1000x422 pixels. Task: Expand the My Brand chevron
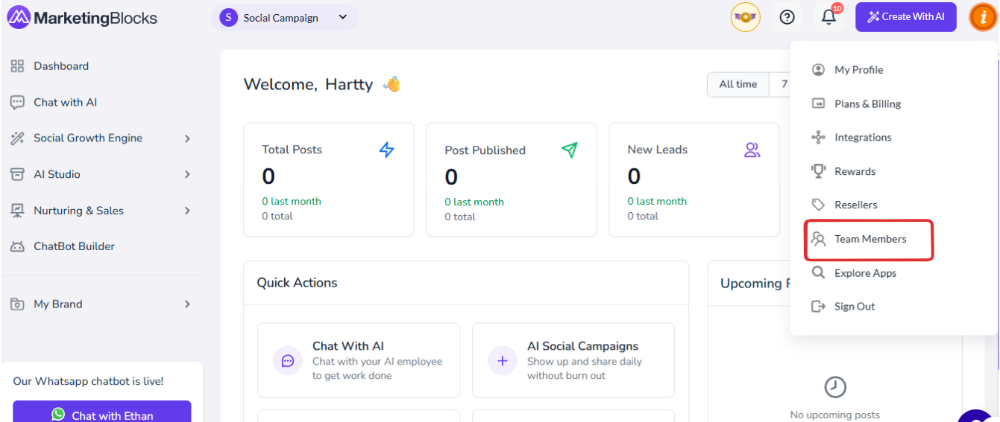[x=187, y=304]
